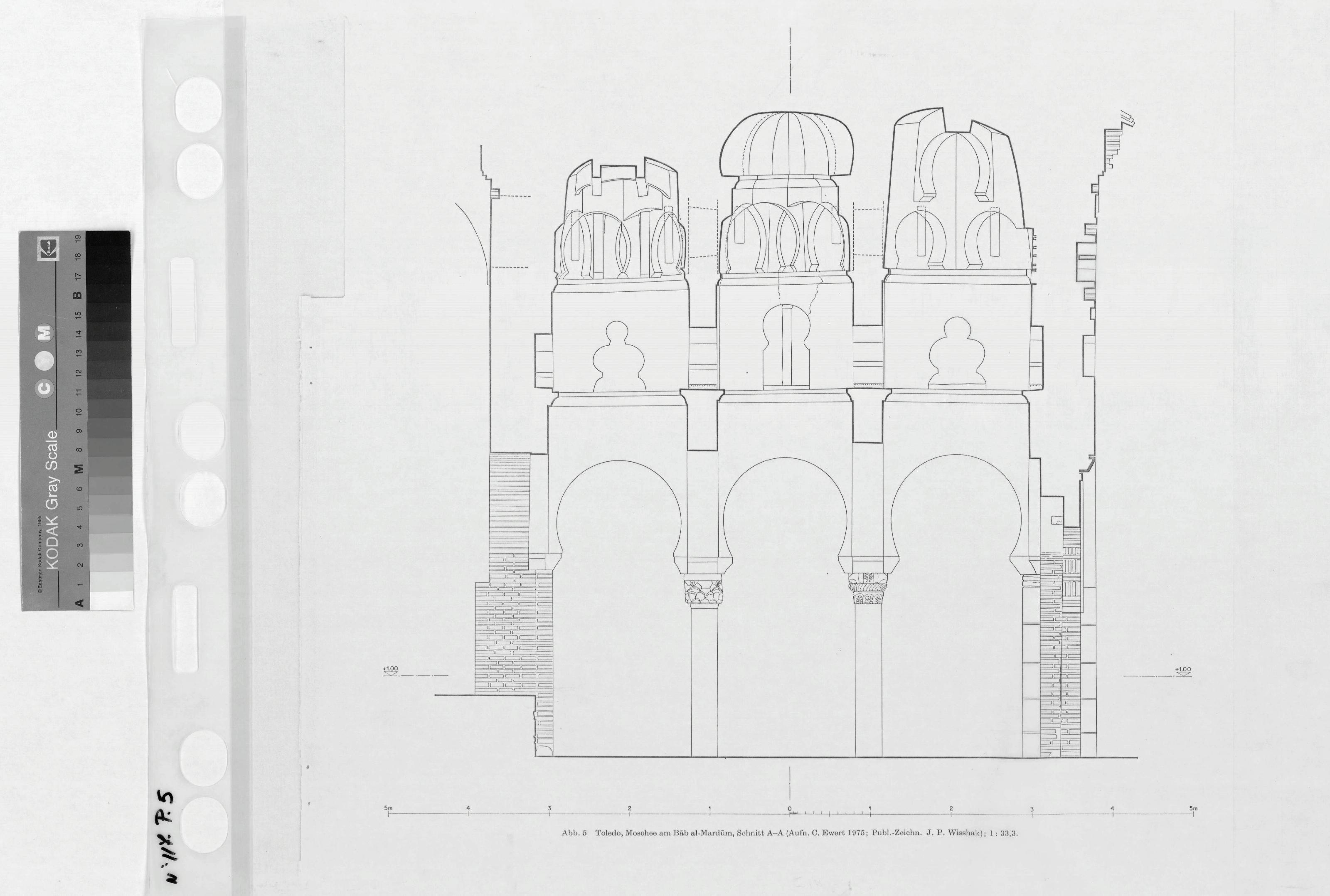Click the Kodak logo on gray scale
This screenshot has height=896, width=1330.
48,249
